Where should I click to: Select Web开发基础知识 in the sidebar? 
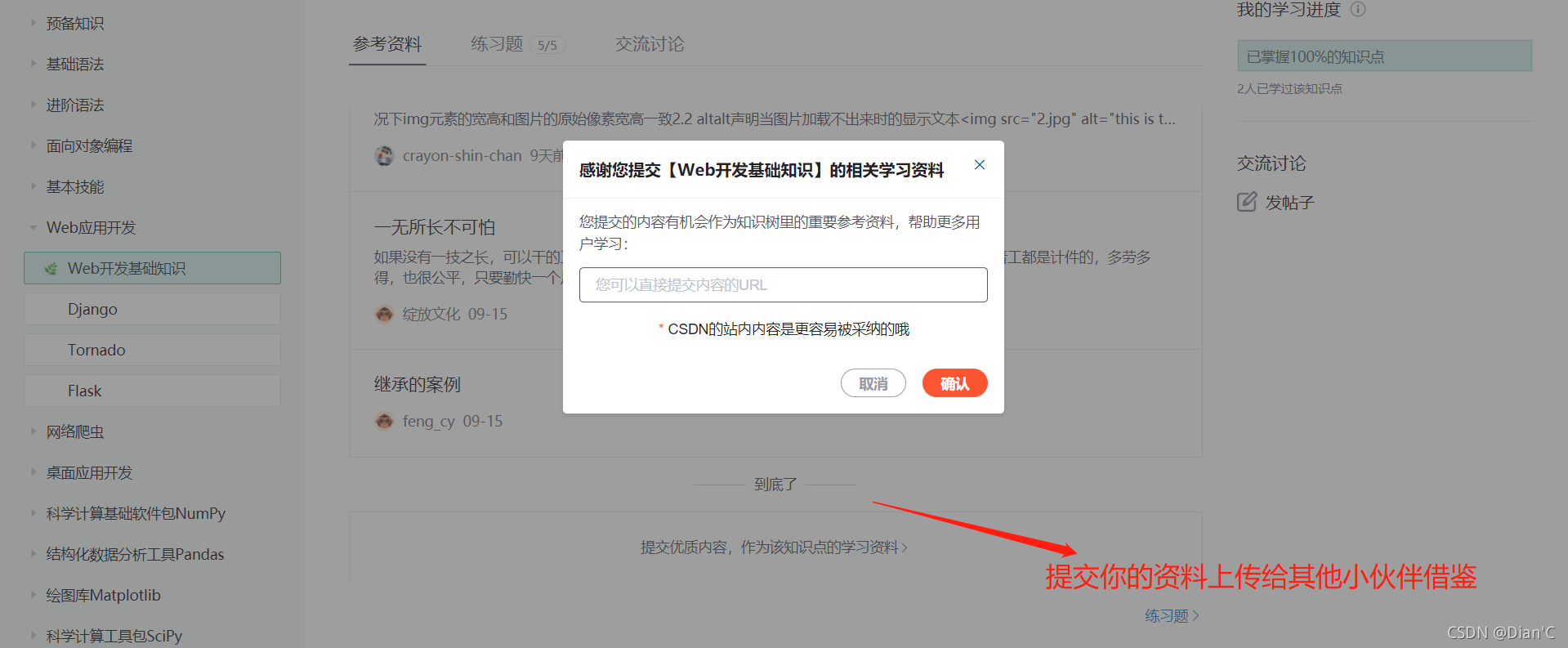[152, 268]
